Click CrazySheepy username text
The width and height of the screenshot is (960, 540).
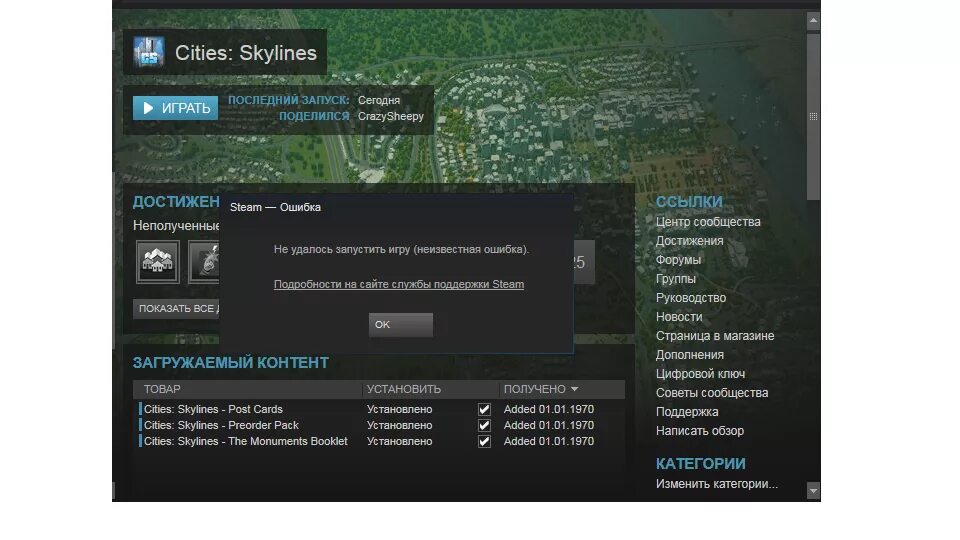[x=391, y=116]
